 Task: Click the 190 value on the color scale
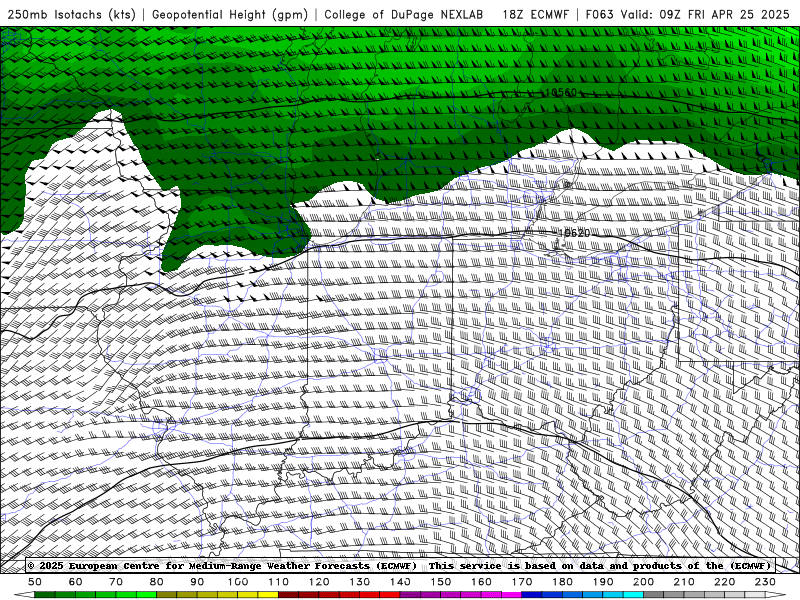(x=603, y=582)
